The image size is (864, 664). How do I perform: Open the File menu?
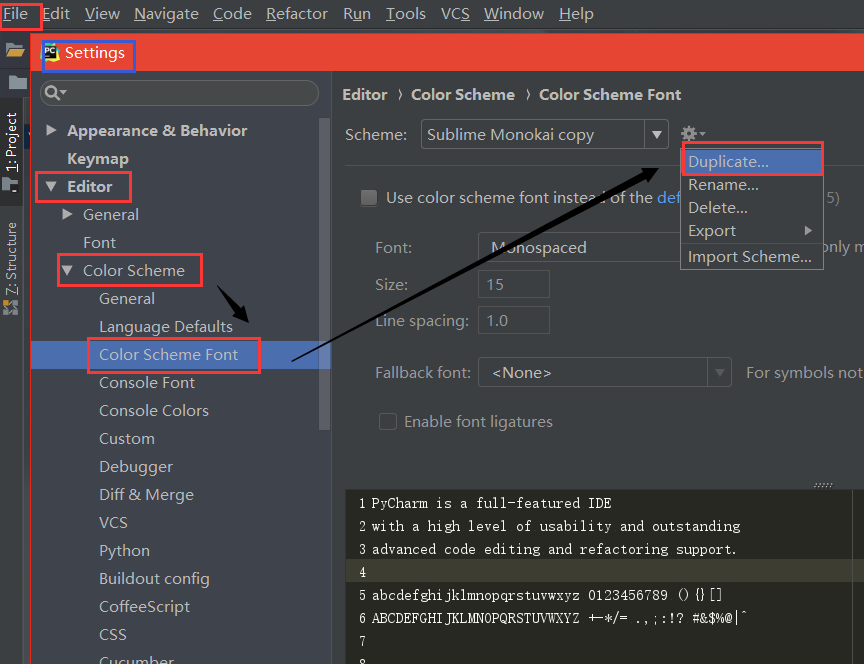[x=15, y=14]
